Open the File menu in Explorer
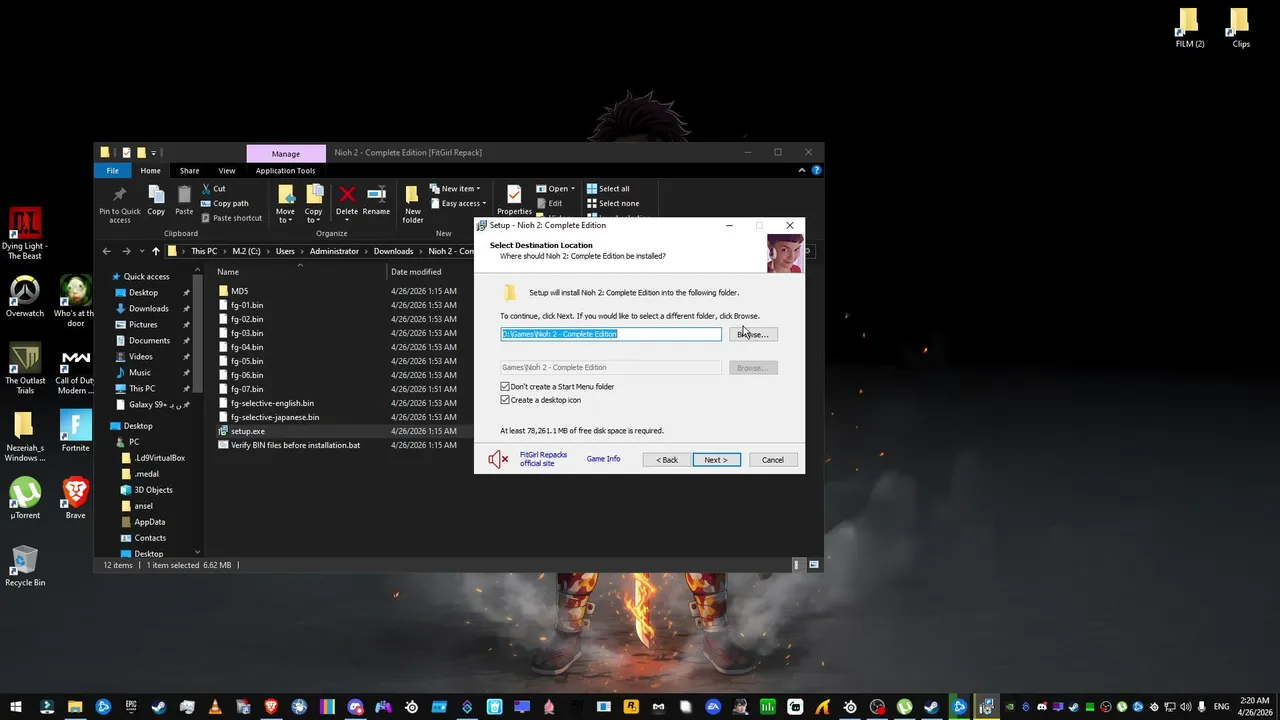Screen dimensions: 1280x720 (x=112, y=170)
